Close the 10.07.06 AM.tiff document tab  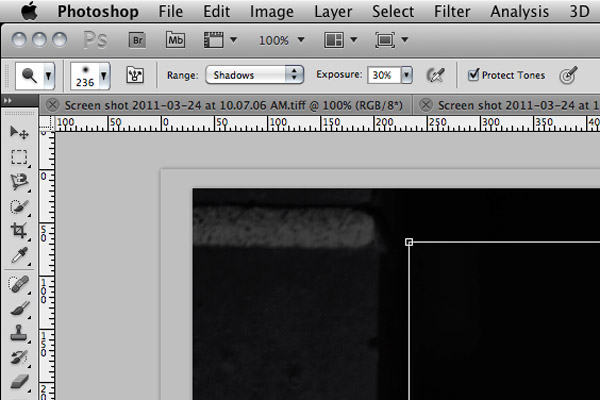pyautogui.click(x=52, y=105)
